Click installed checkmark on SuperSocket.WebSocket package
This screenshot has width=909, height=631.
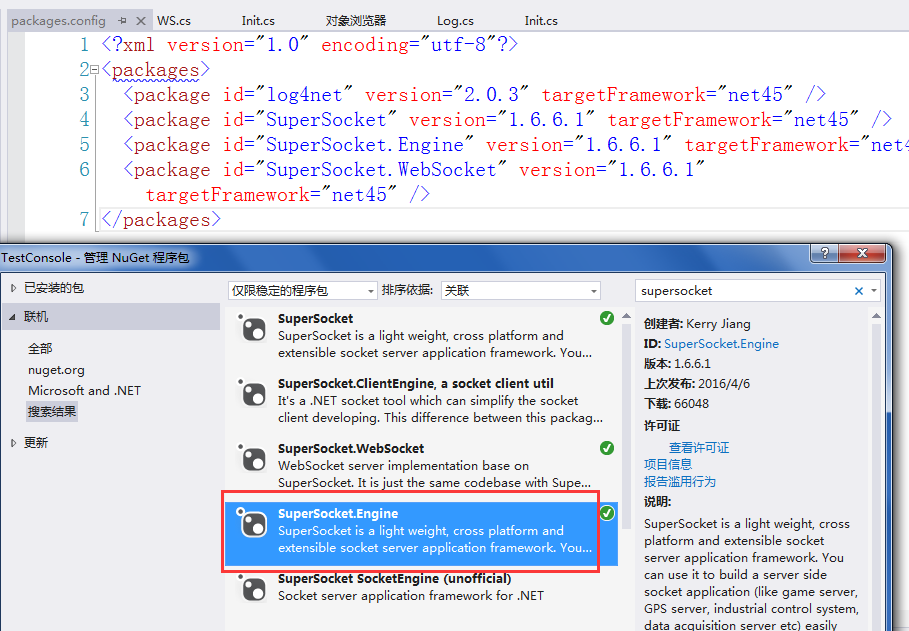(x=607, y=448)
